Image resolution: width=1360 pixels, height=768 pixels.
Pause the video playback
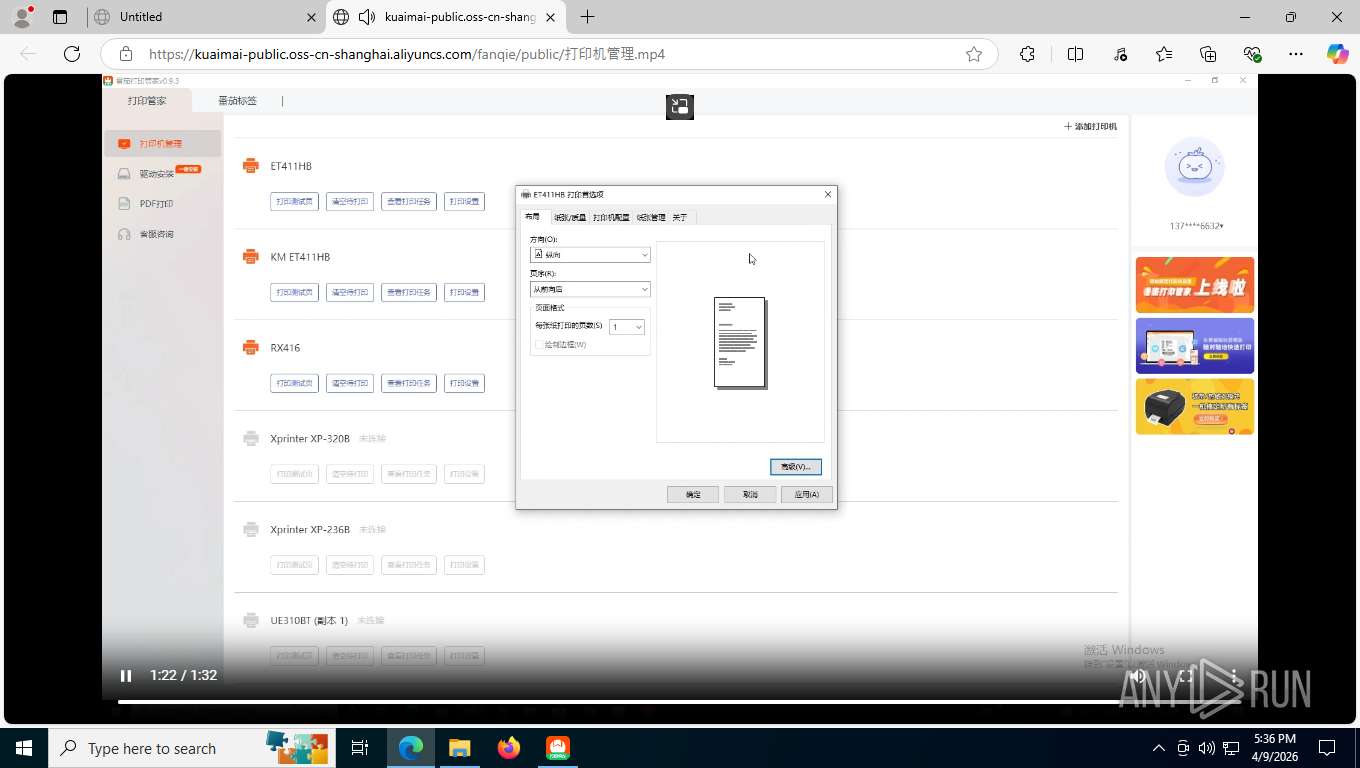126,676
